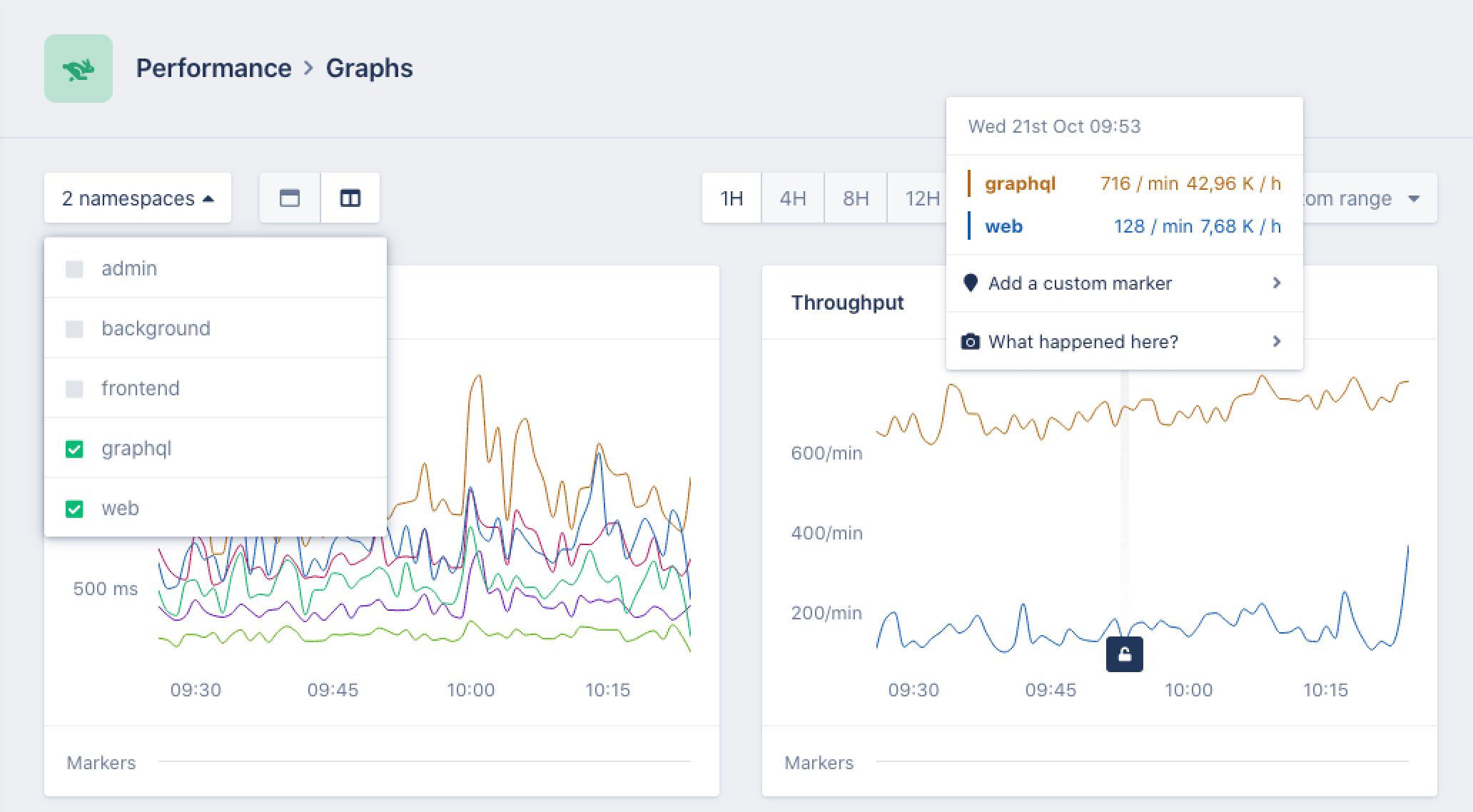Enable the admin namespace checkbox
Screen dimensions: 1473x812
[x=74, y=268]
